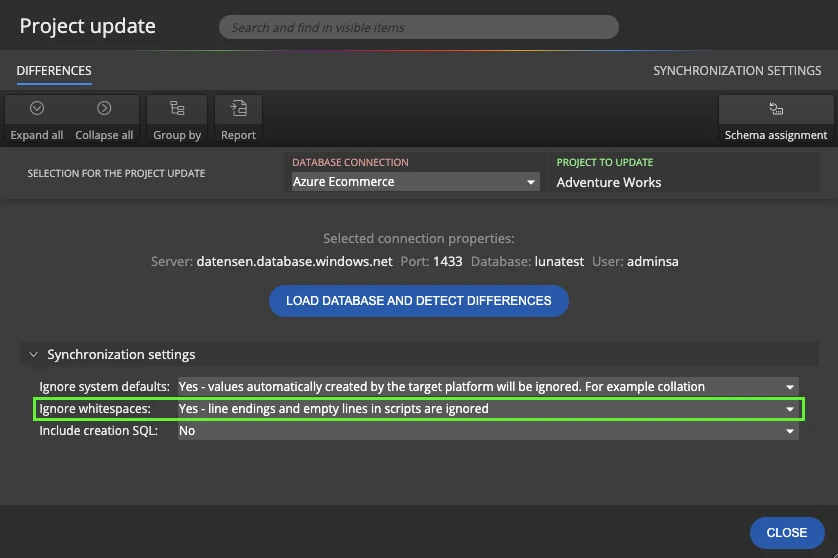The image size is (838, 558).
Task: Click the Group by label
Action: click(177, 135)
